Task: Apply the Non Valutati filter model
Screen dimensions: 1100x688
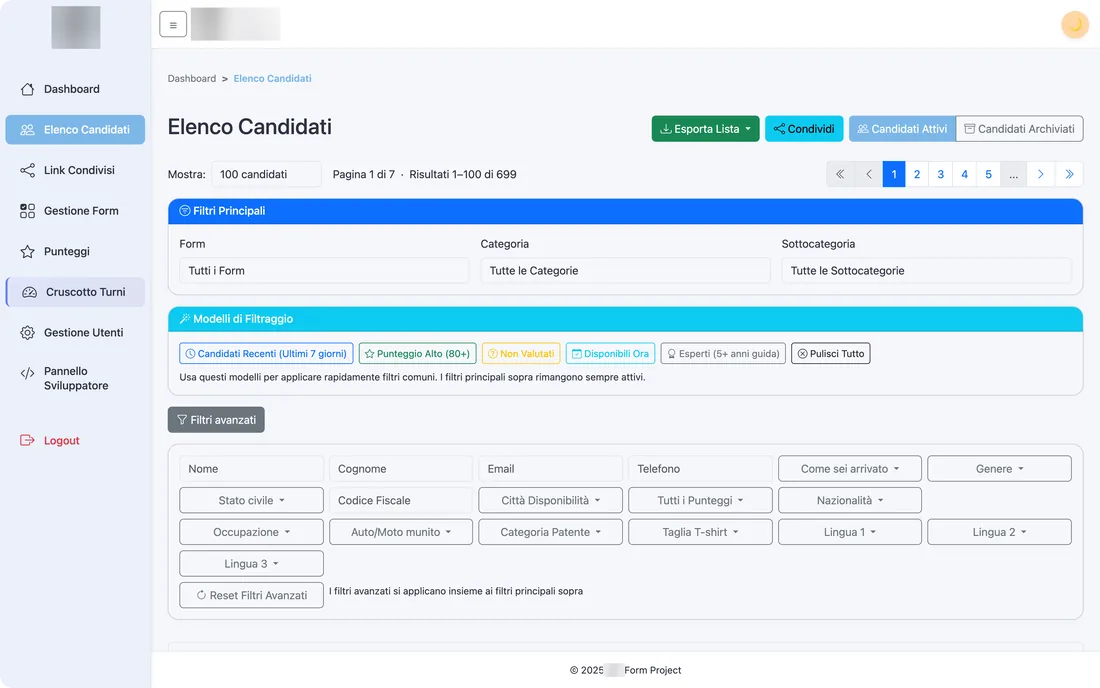Action: (x=521, y=353)
